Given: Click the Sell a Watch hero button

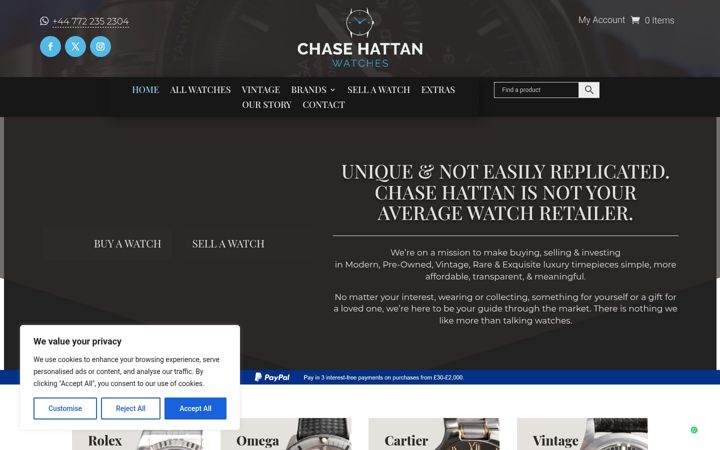Looking at the screenshot, I should click(x=228, y=244).
